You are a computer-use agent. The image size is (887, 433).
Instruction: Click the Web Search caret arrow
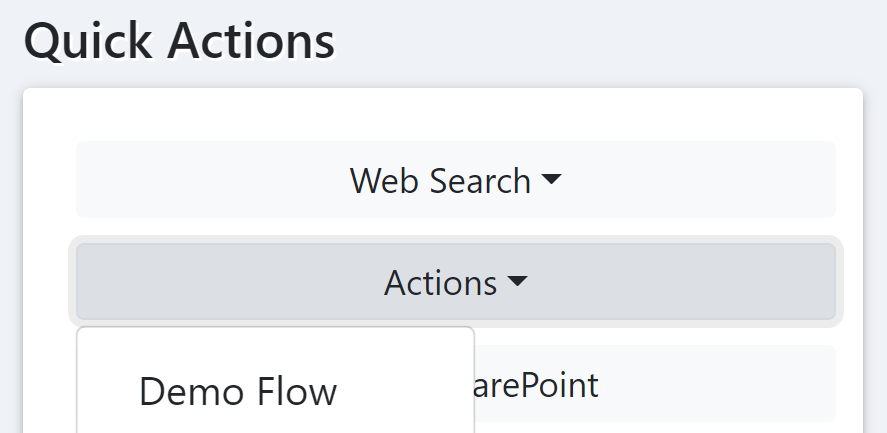[551, 181]
